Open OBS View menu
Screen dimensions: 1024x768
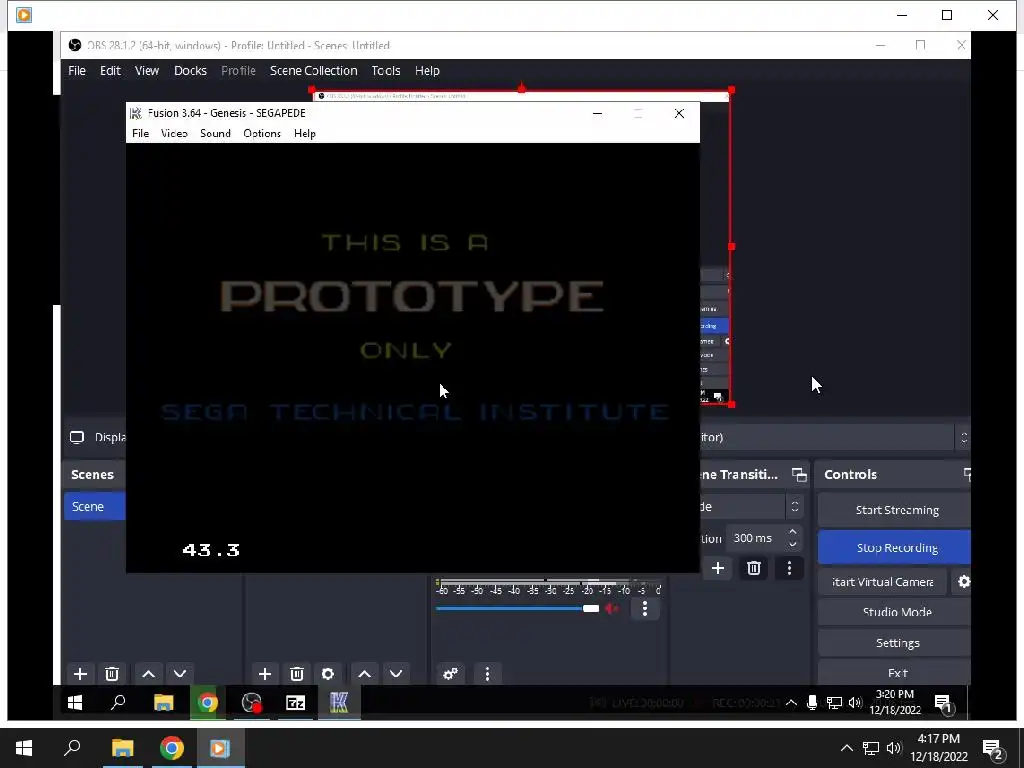pos(147,71)
